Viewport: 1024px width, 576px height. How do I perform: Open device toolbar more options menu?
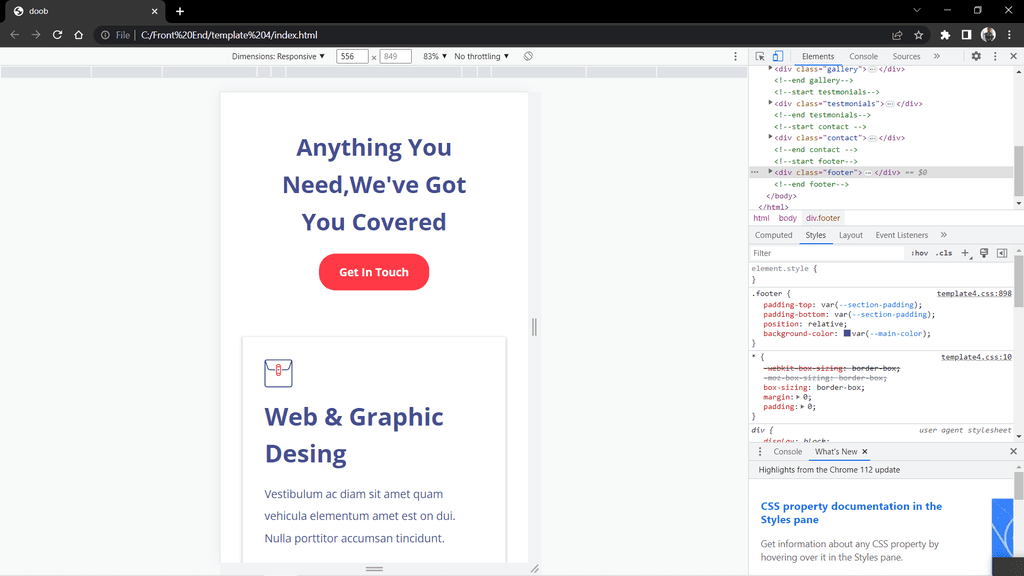(x=735, y=56)
